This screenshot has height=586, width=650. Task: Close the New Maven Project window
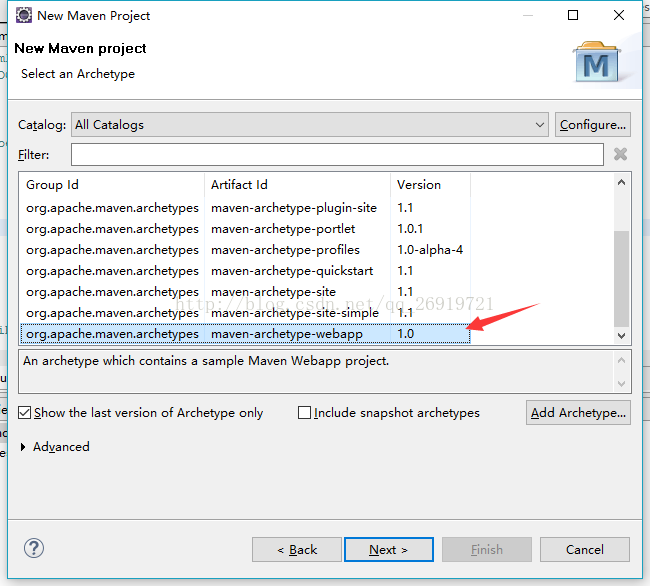618,15
